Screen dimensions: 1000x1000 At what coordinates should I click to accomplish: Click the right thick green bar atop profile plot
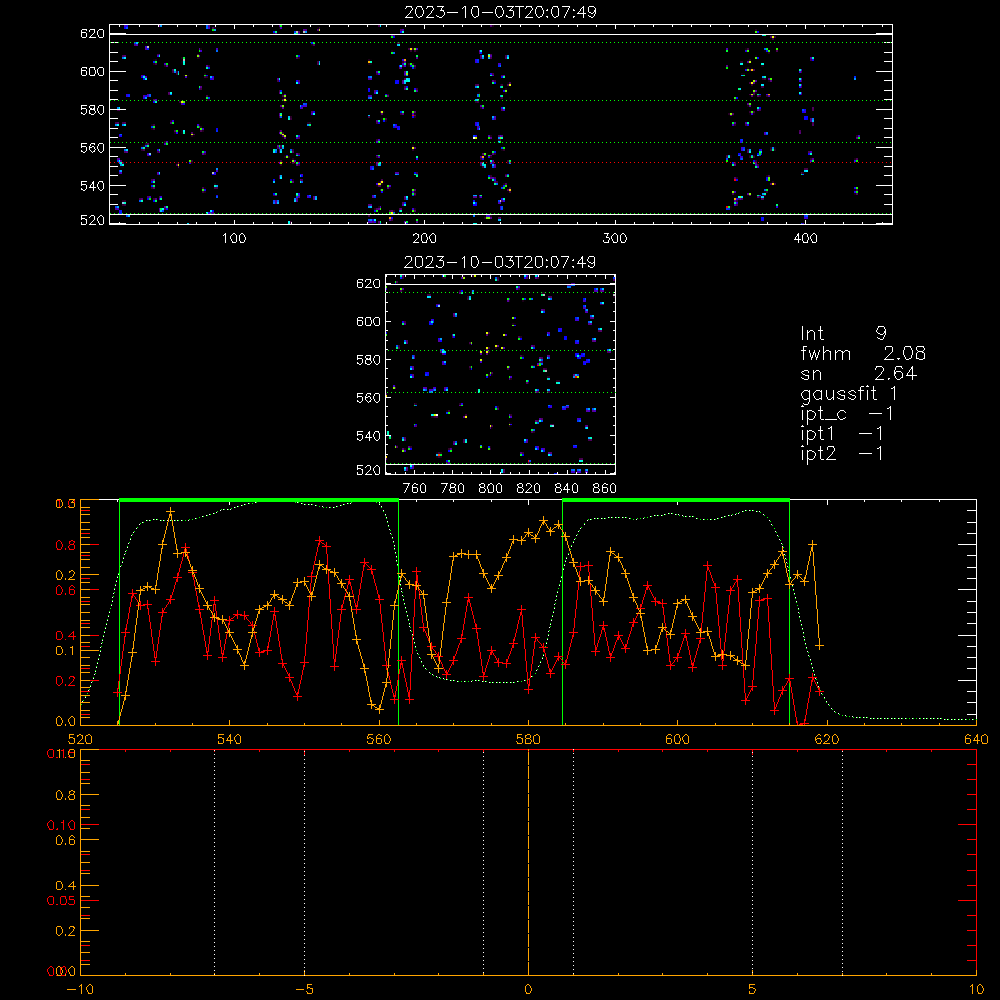[x=676, y=500]
